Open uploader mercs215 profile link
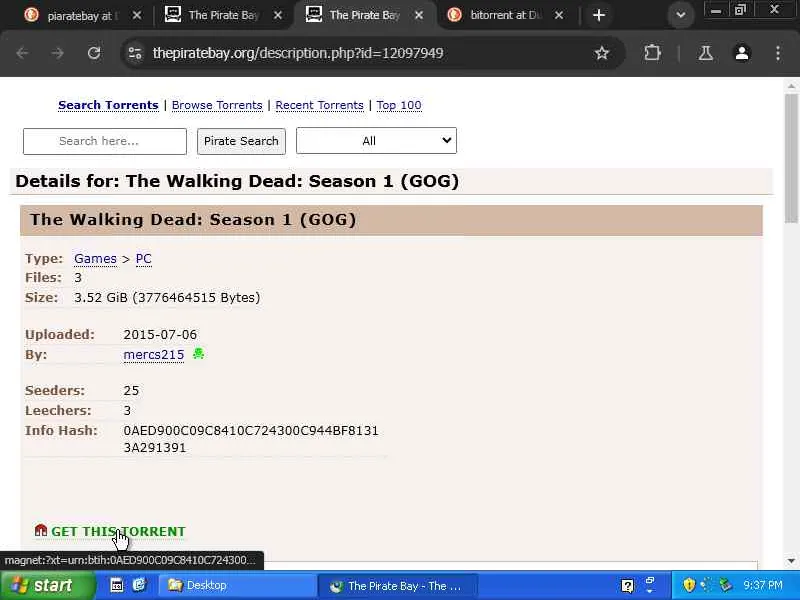 [154, 355]
